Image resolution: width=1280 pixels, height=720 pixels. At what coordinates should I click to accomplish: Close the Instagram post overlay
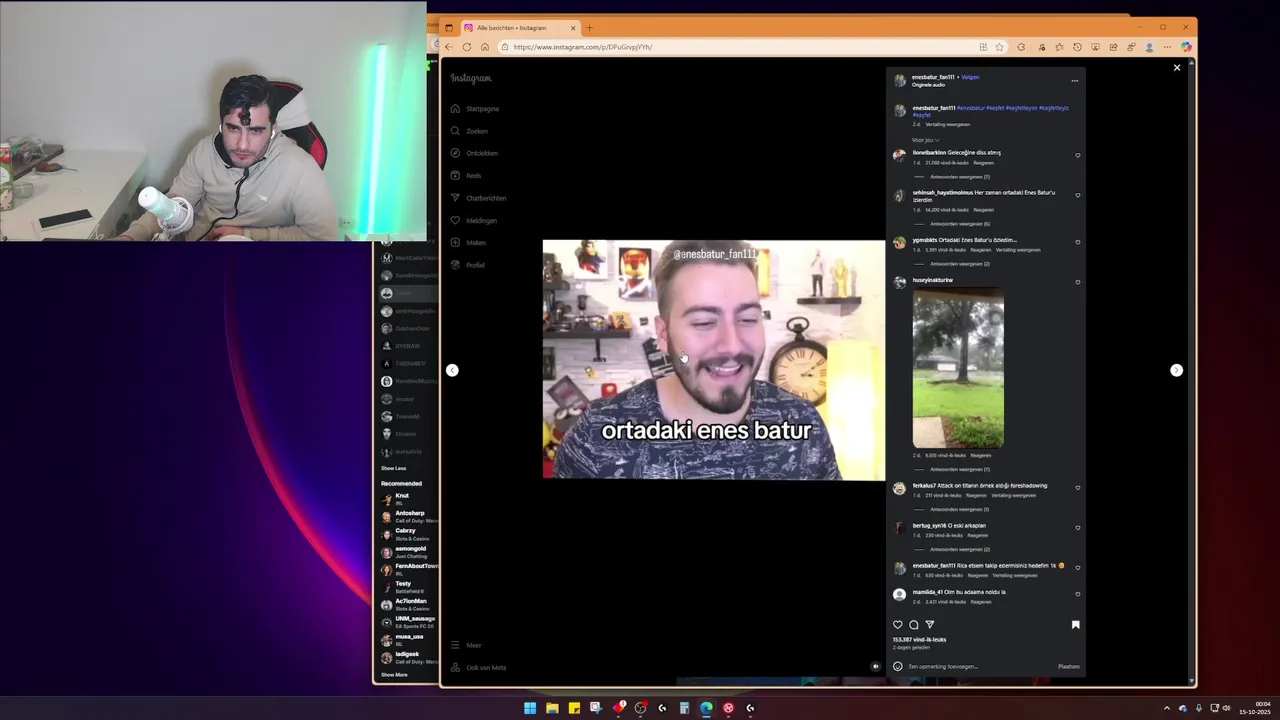tap(1177, 68)
